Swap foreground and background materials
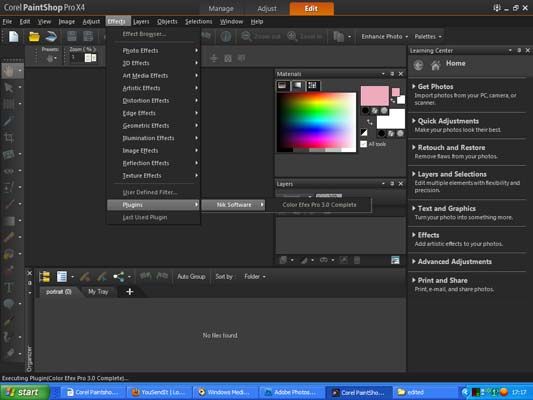Image resolution: width=533 pixels, height=400 pixels. point(369,122)
